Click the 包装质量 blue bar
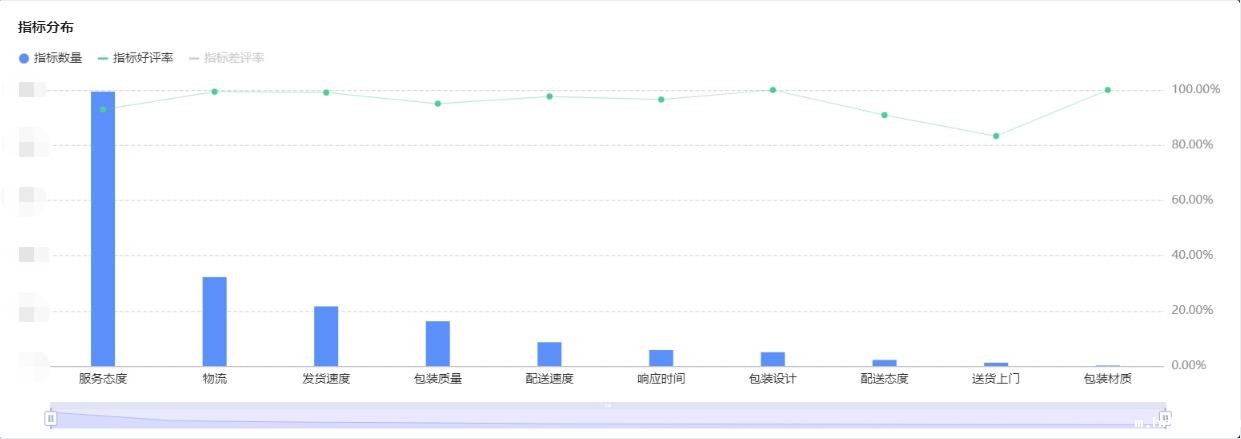The image size is (1241, 439). [438, 343]
